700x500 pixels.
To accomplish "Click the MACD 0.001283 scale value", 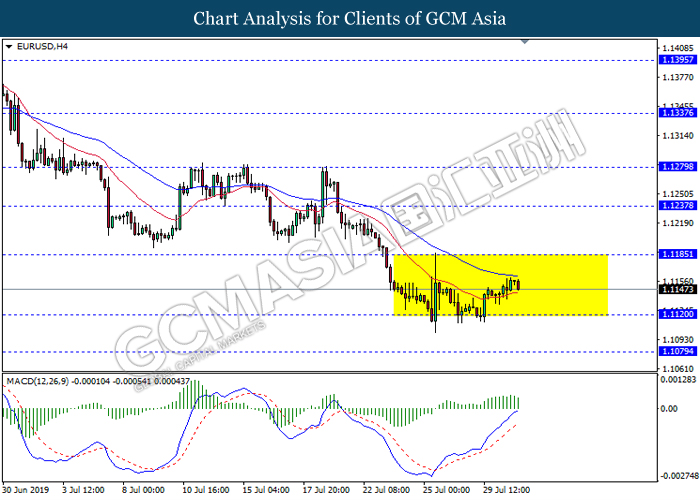I will (x=678, y=379).
